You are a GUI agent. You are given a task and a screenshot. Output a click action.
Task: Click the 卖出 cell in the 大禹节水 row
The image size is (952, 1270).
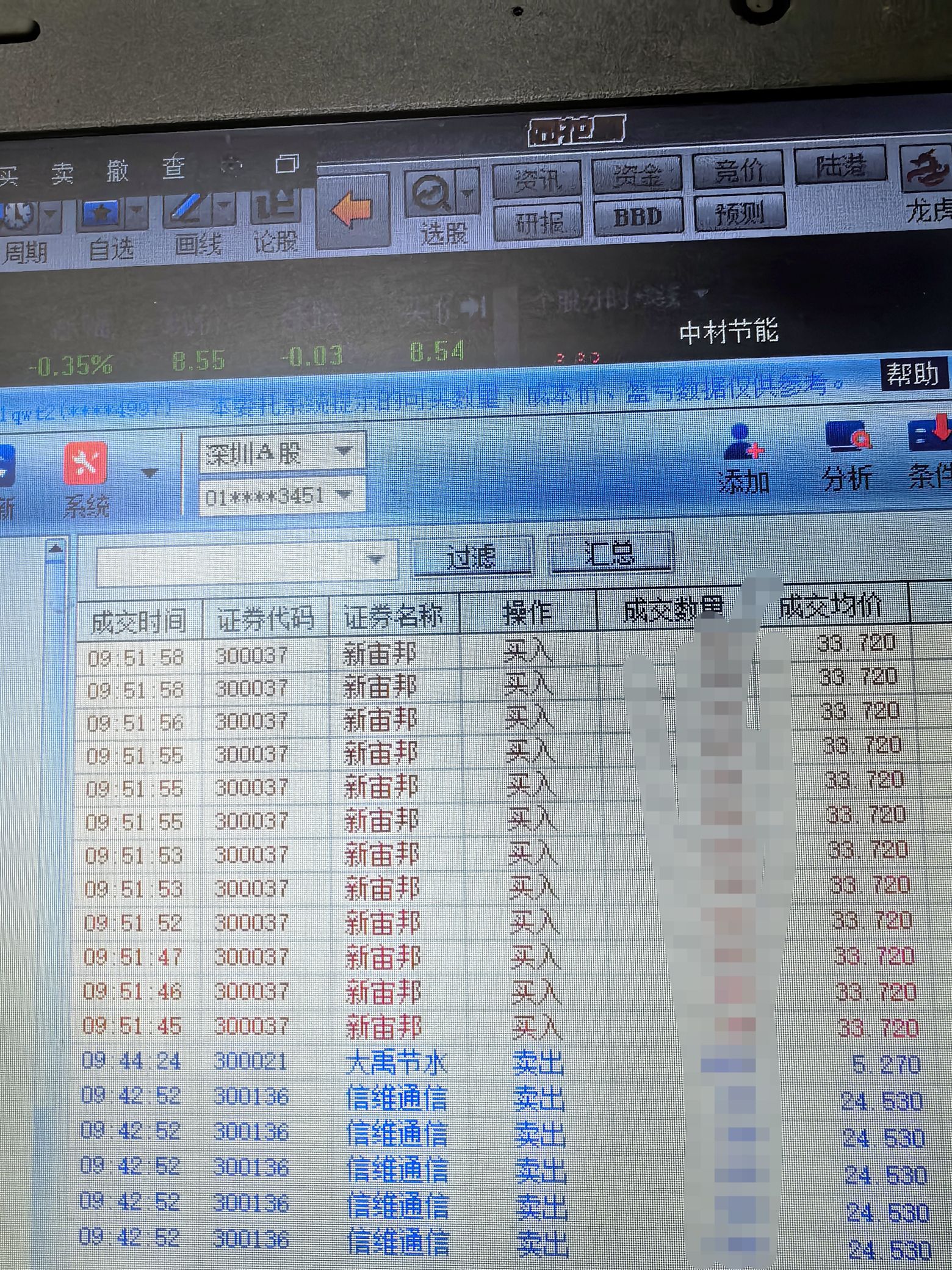tap(538, 1064)
